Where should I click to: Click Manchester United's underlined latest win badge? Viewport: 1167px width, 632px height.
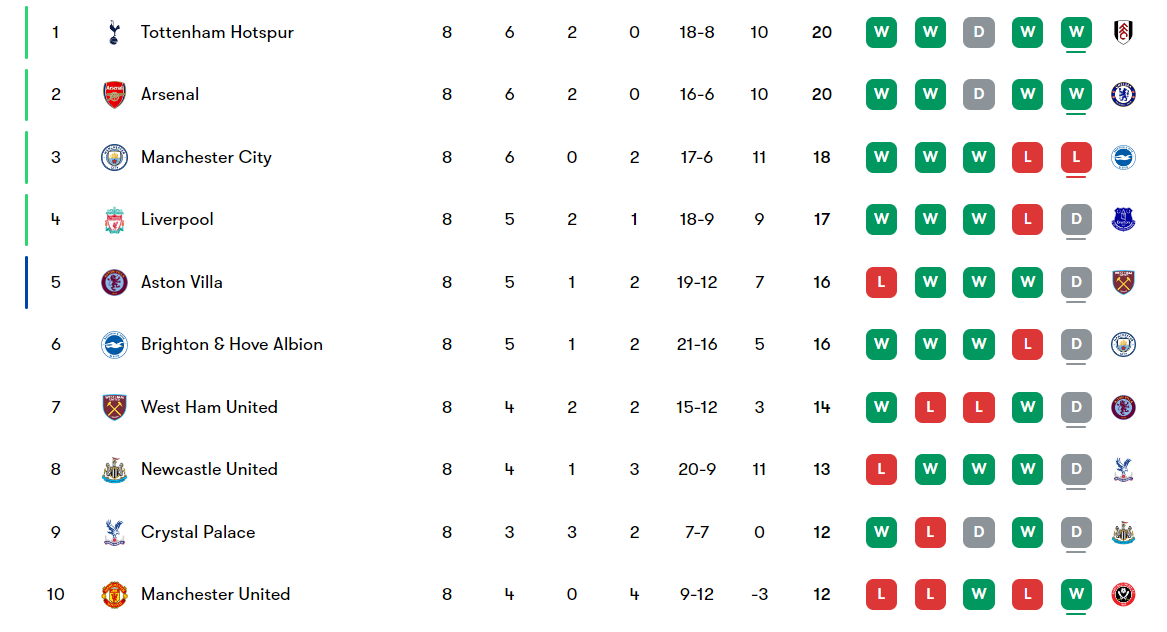pos(1076,595)
